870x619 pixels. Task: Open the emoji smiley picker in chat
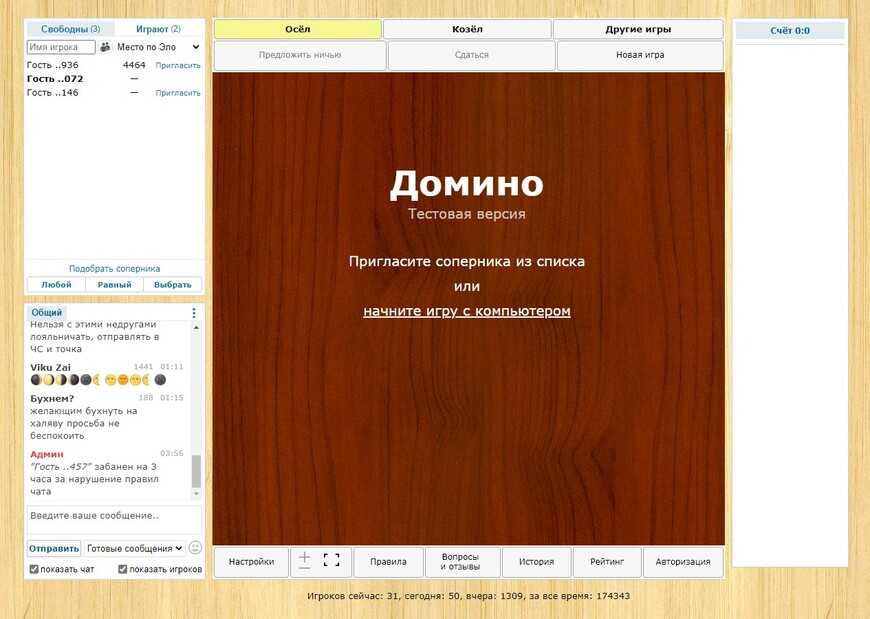(195, 548)
